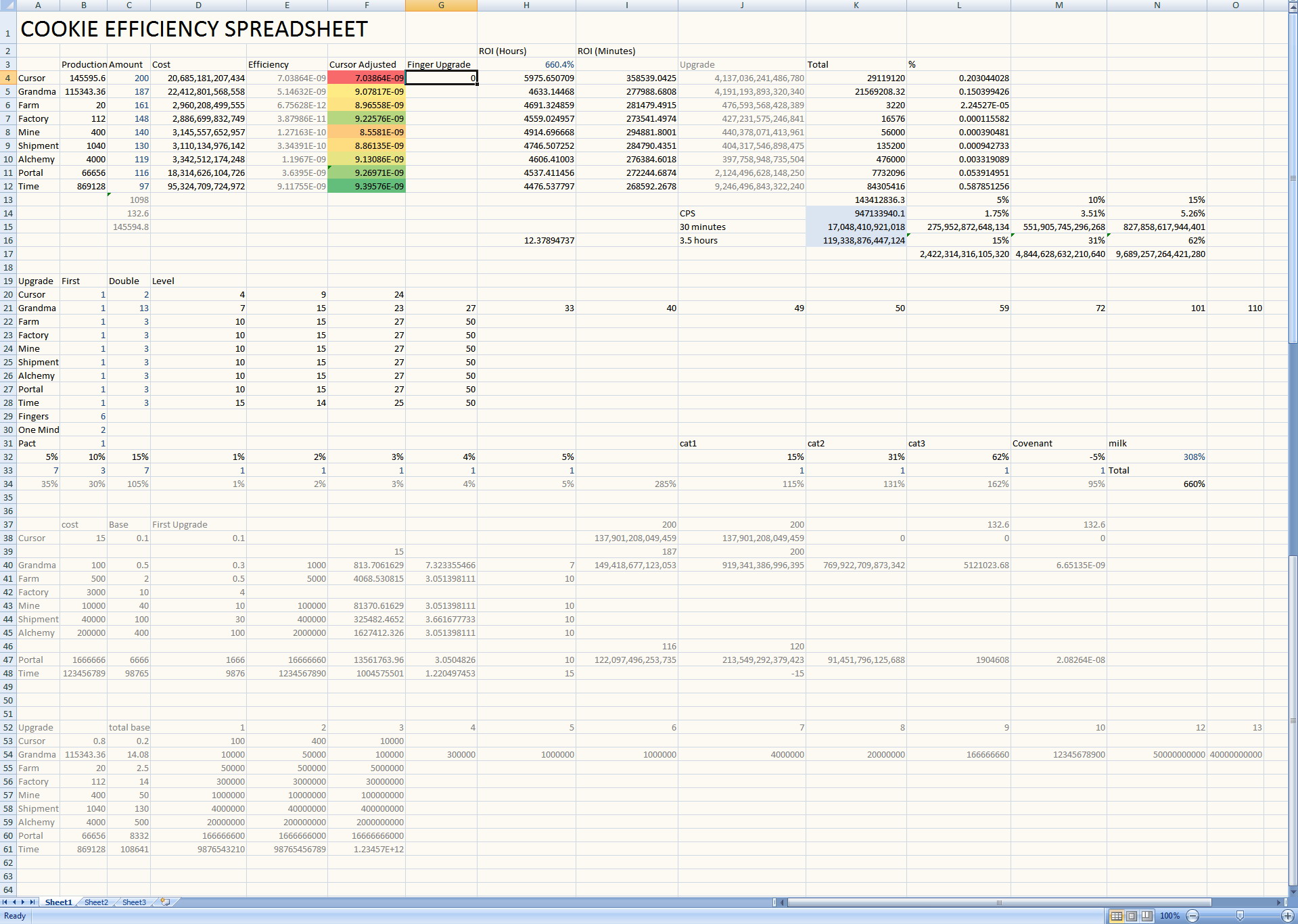Switch to Normal view
This screenshot has width=1298, height=924.
pos(1116,916)
